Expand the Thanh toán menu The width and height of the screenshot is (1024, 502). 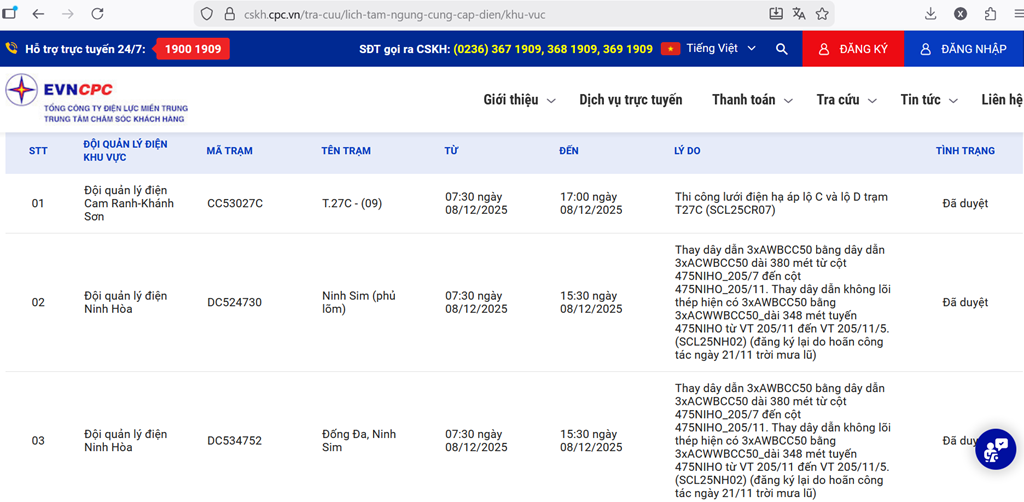click(x=751, y=100)
